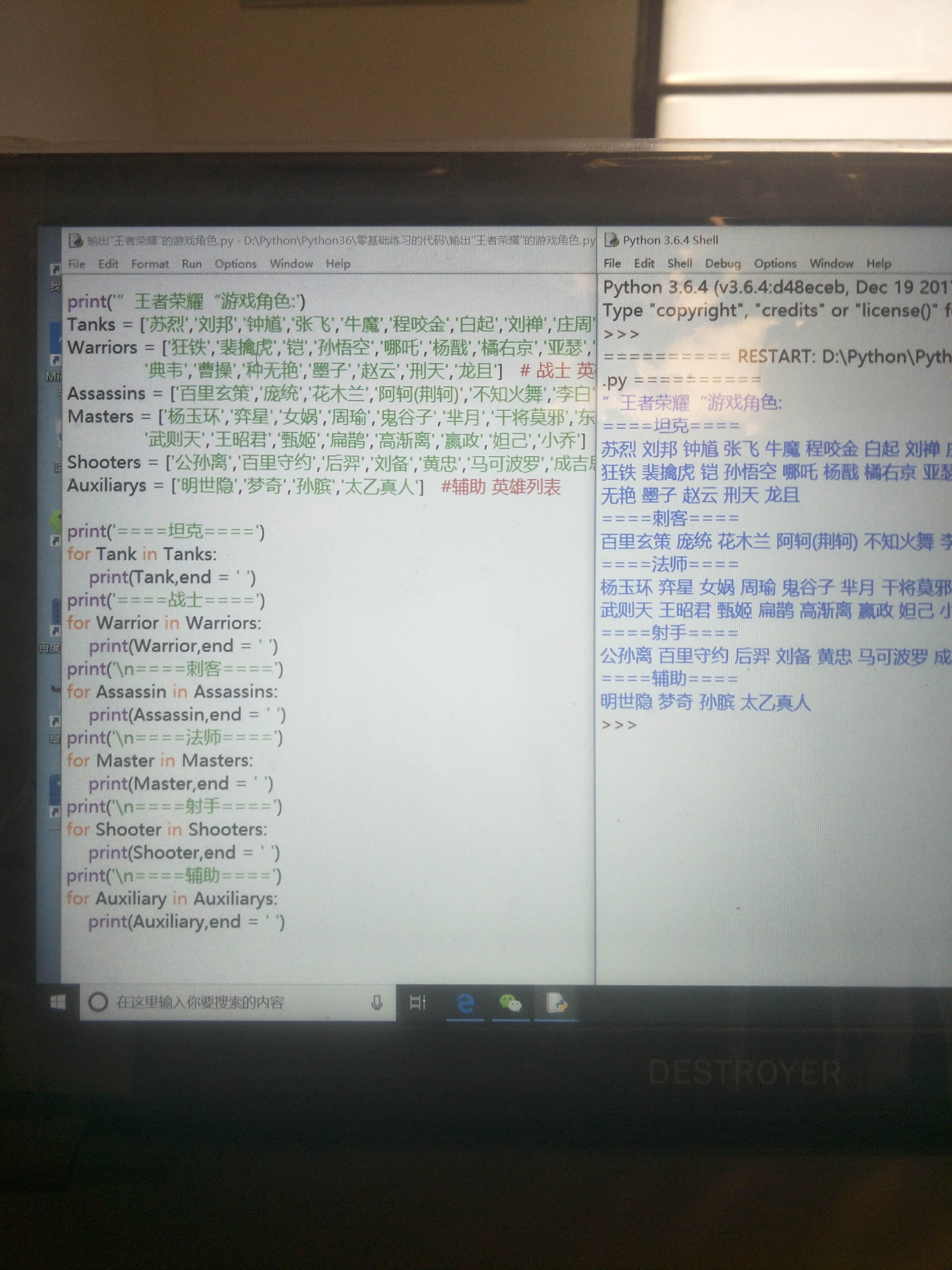The height and width of the screenshot is (1270, 952).
Task: Click the line starting 'Warriors ='
Action: 331,347
